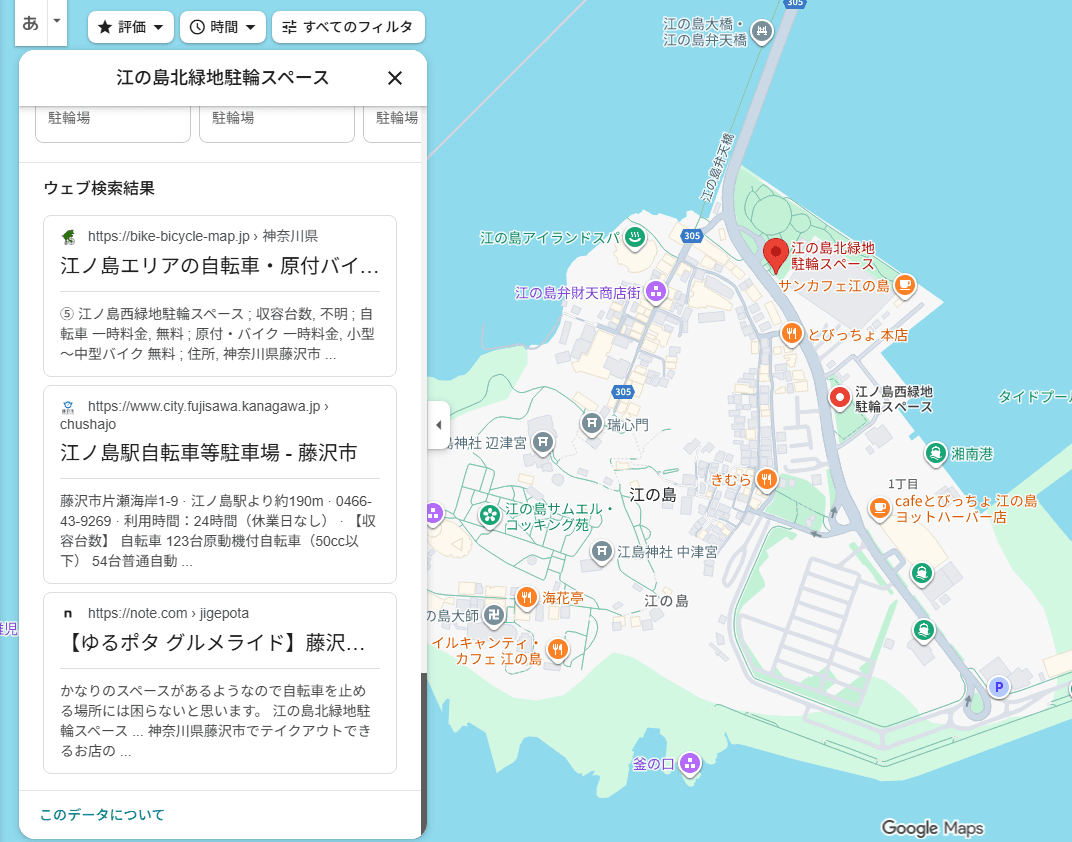This screenshot has width=1072, height=842.
Task: Collapse the side panel with arrow handle
Action: (438, 425)
